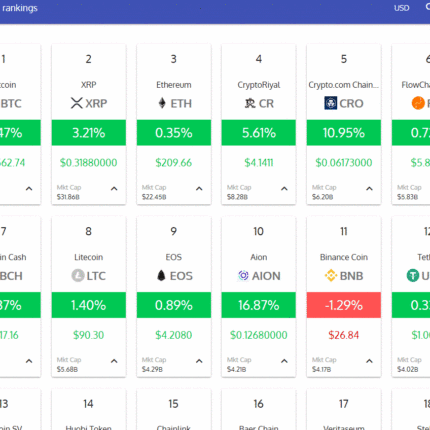Expand the Binance Coin card chevron
This screenshot has height=430, width=430.
pos(369,361)
